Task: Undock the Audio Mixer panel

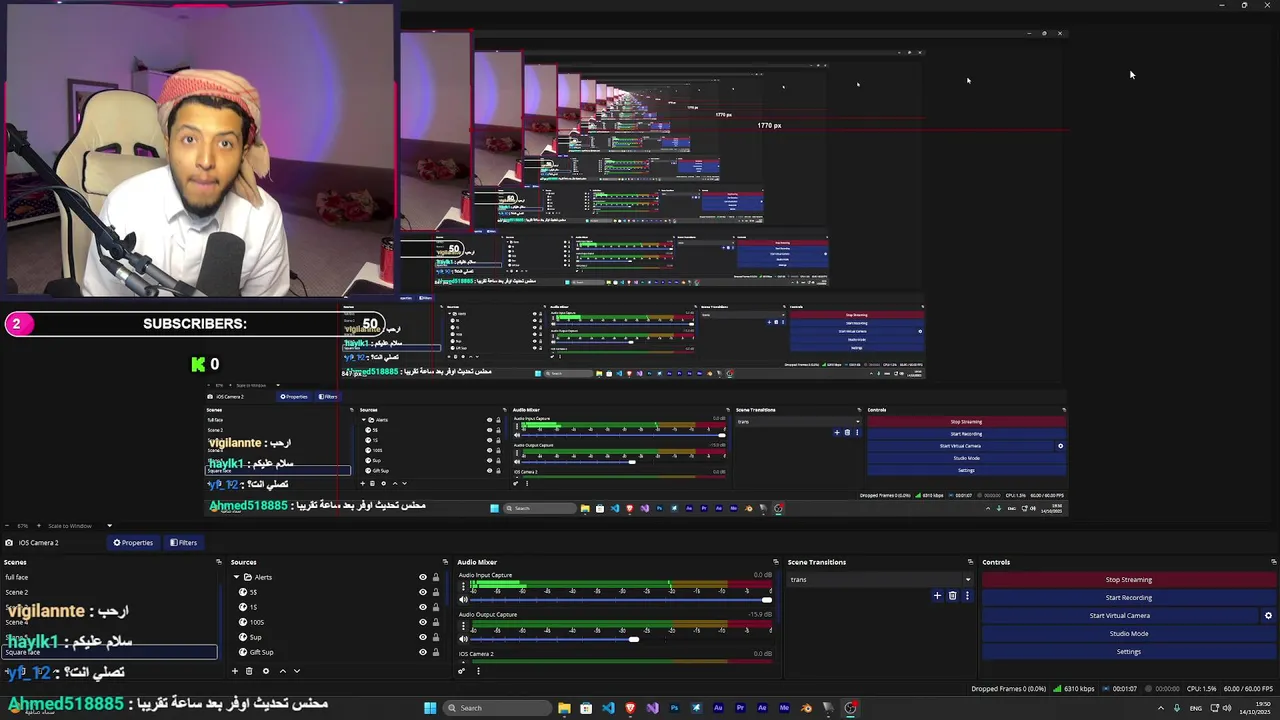Action: [775, 562]
